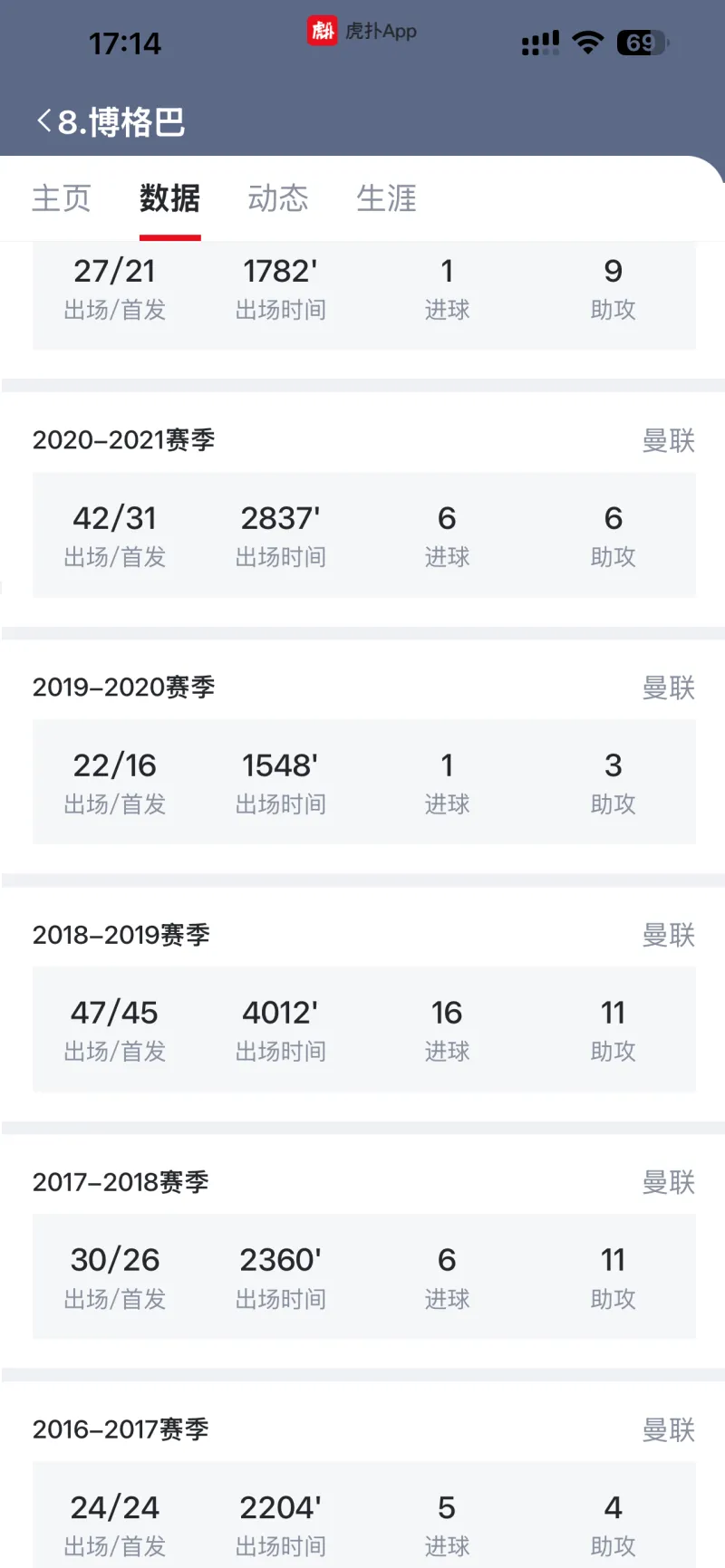The width and height of the screenshot is (725, 1568).
Task: Tap 曼联 next to 2017-2018赛季
Action: point(668,1182)
